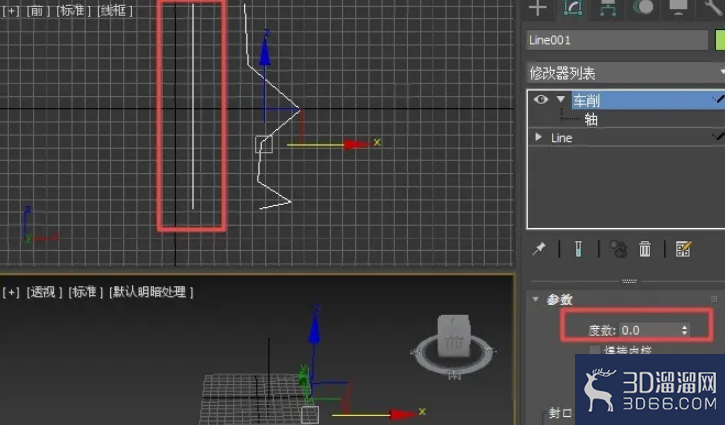
Task: Click the red X axis arrow in perspective view
Action: 403,414
